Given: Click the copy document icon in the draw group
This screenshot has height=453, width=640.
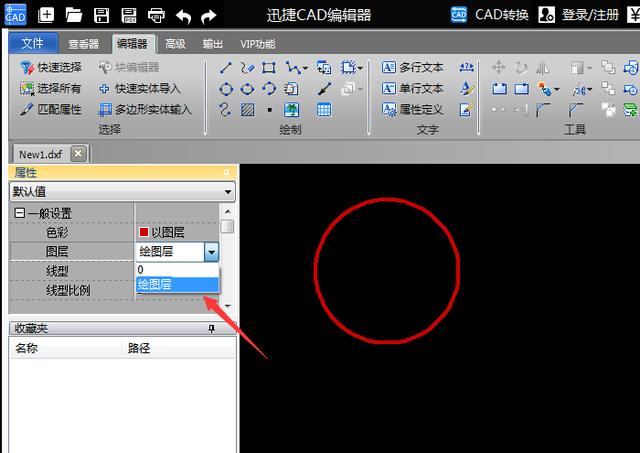Looking at the screenshot, I should pyautogui.click(x=291, y=89).
